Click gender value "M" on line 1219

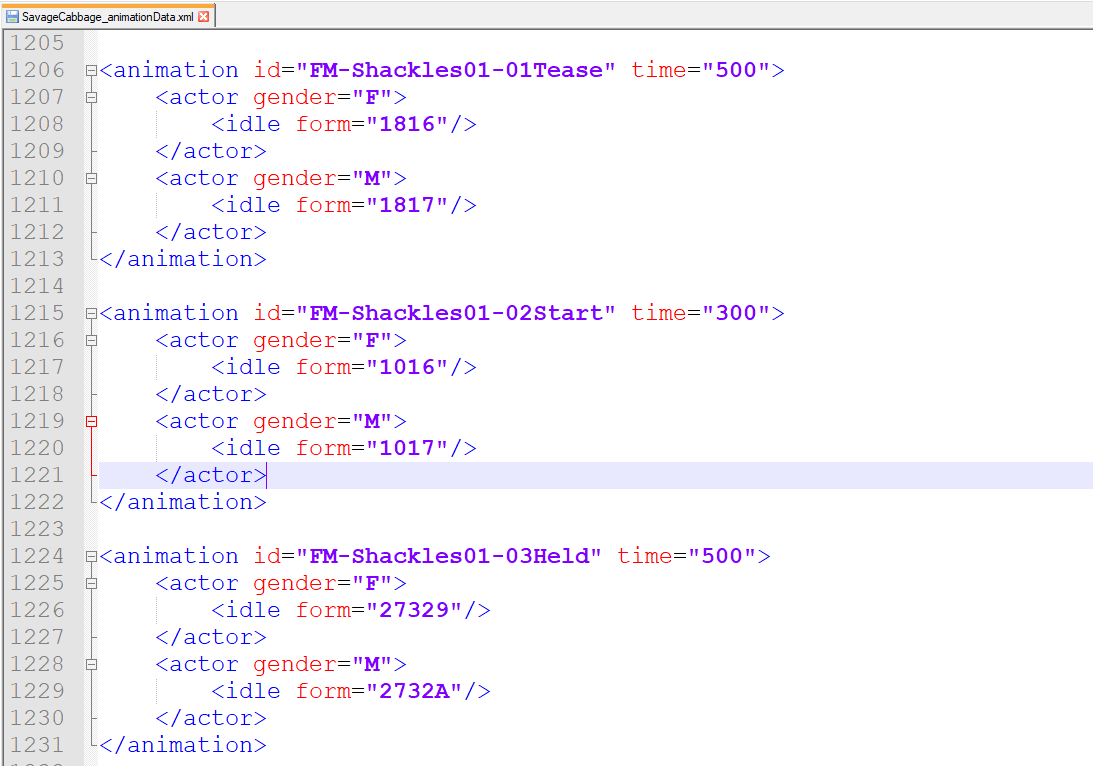click(x=372, y=421)
